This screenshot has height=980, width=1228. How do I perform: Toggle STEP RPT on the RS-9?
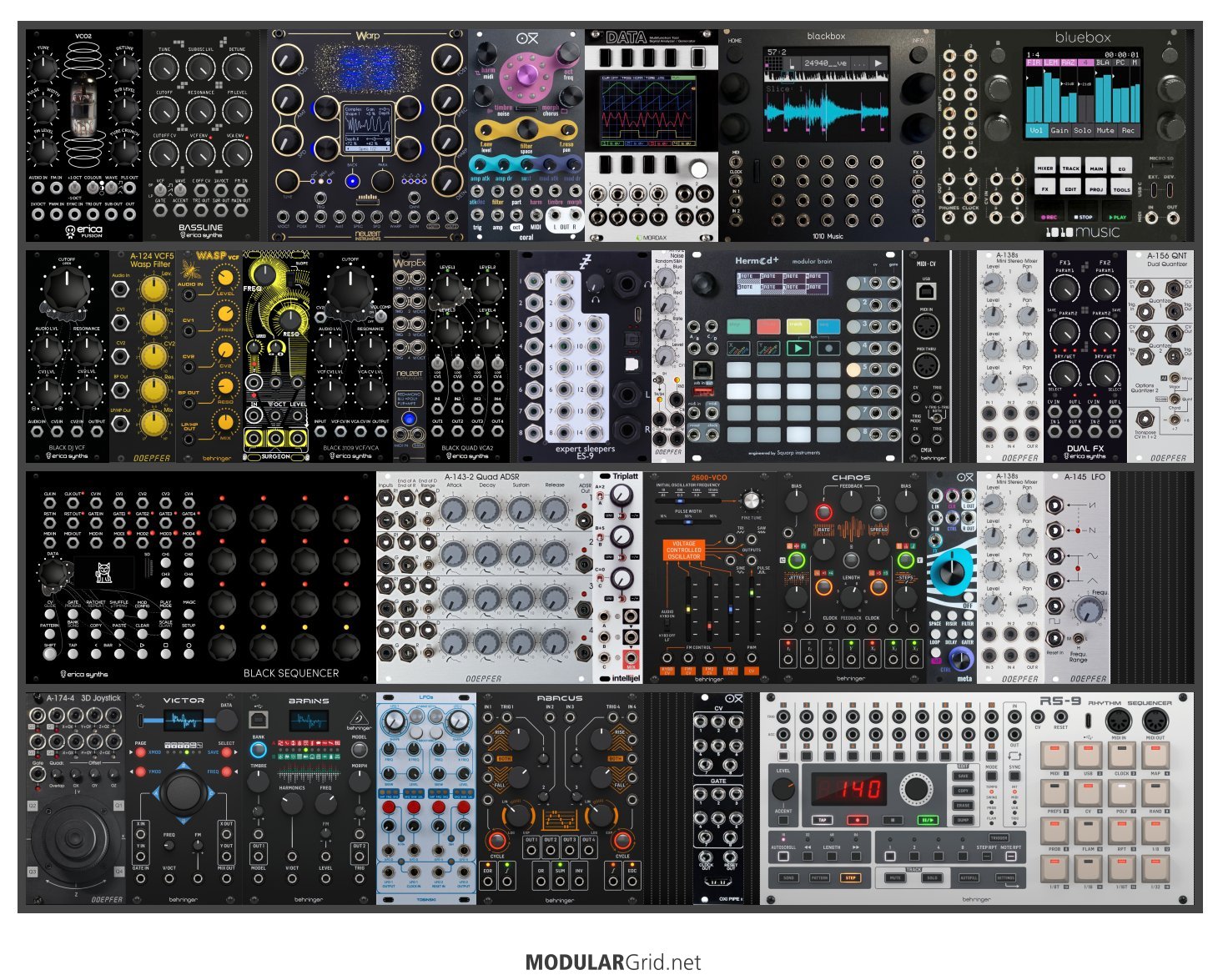[x=987, y=857]
